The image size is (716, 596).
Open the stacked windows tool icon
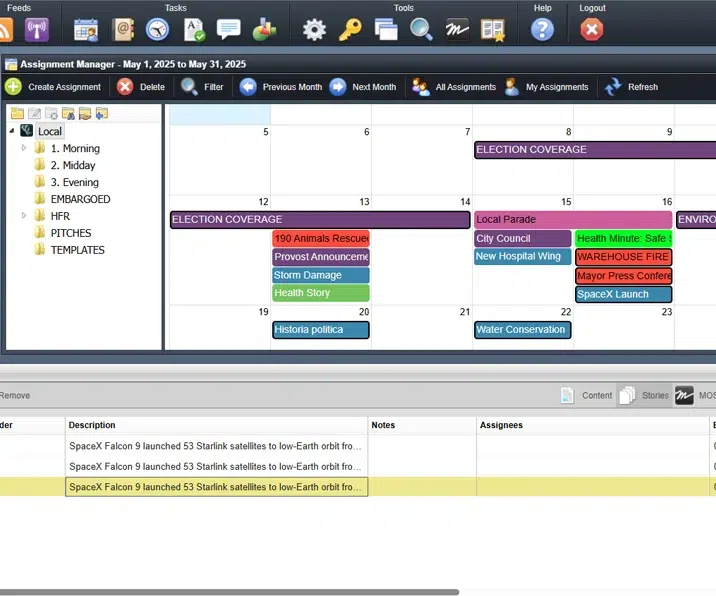point(386,30)
